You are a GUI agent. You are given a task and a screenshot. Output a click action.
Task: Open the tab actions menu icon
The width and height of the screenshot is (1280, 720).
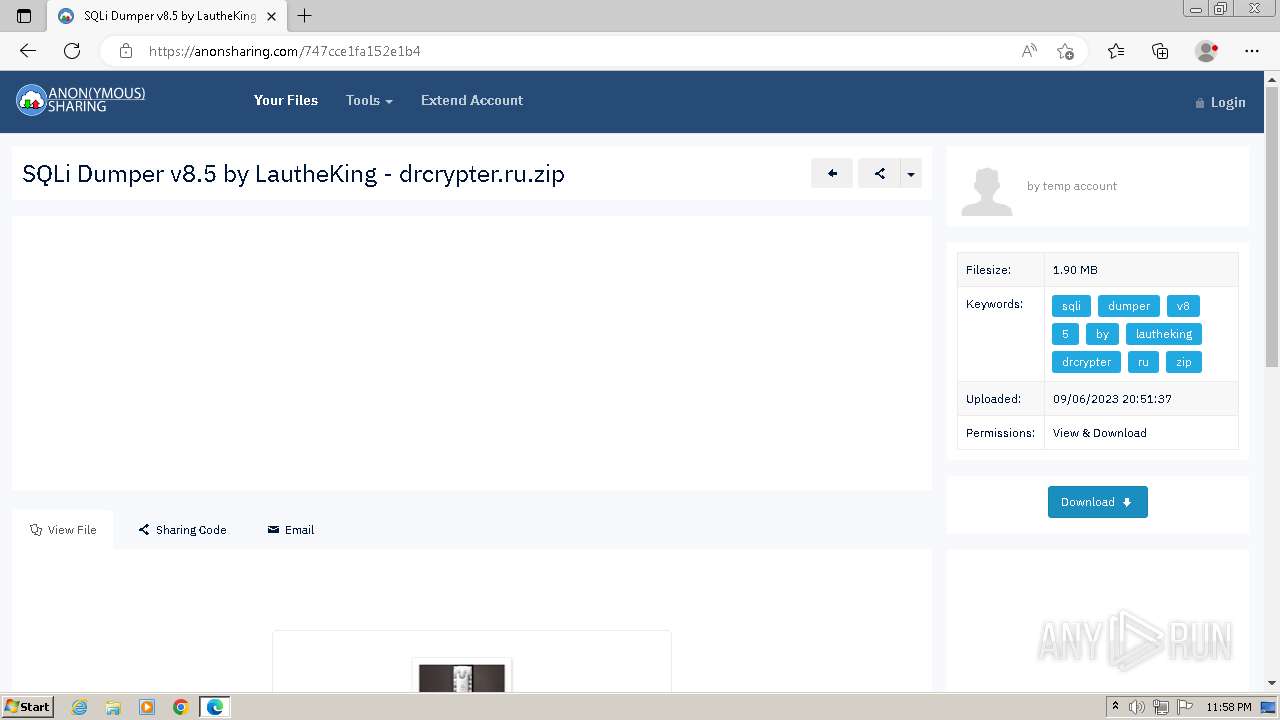[x=24, y=16]
